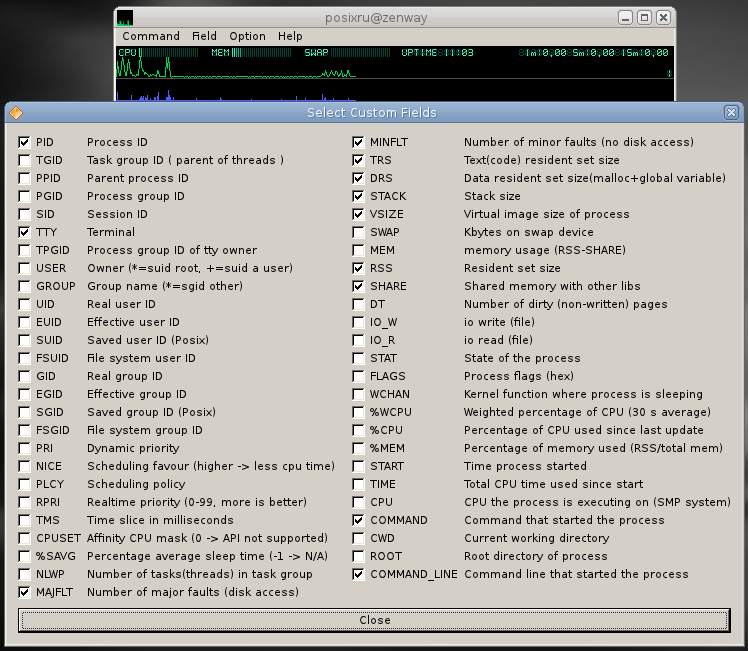Toggle the USER owner checkbox
The image size is (748, 651).
[24, 268]
